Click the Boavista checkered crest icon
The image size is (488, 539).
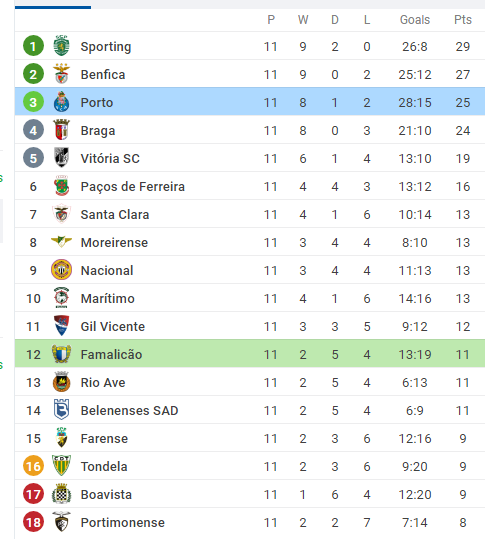point(62,494)
